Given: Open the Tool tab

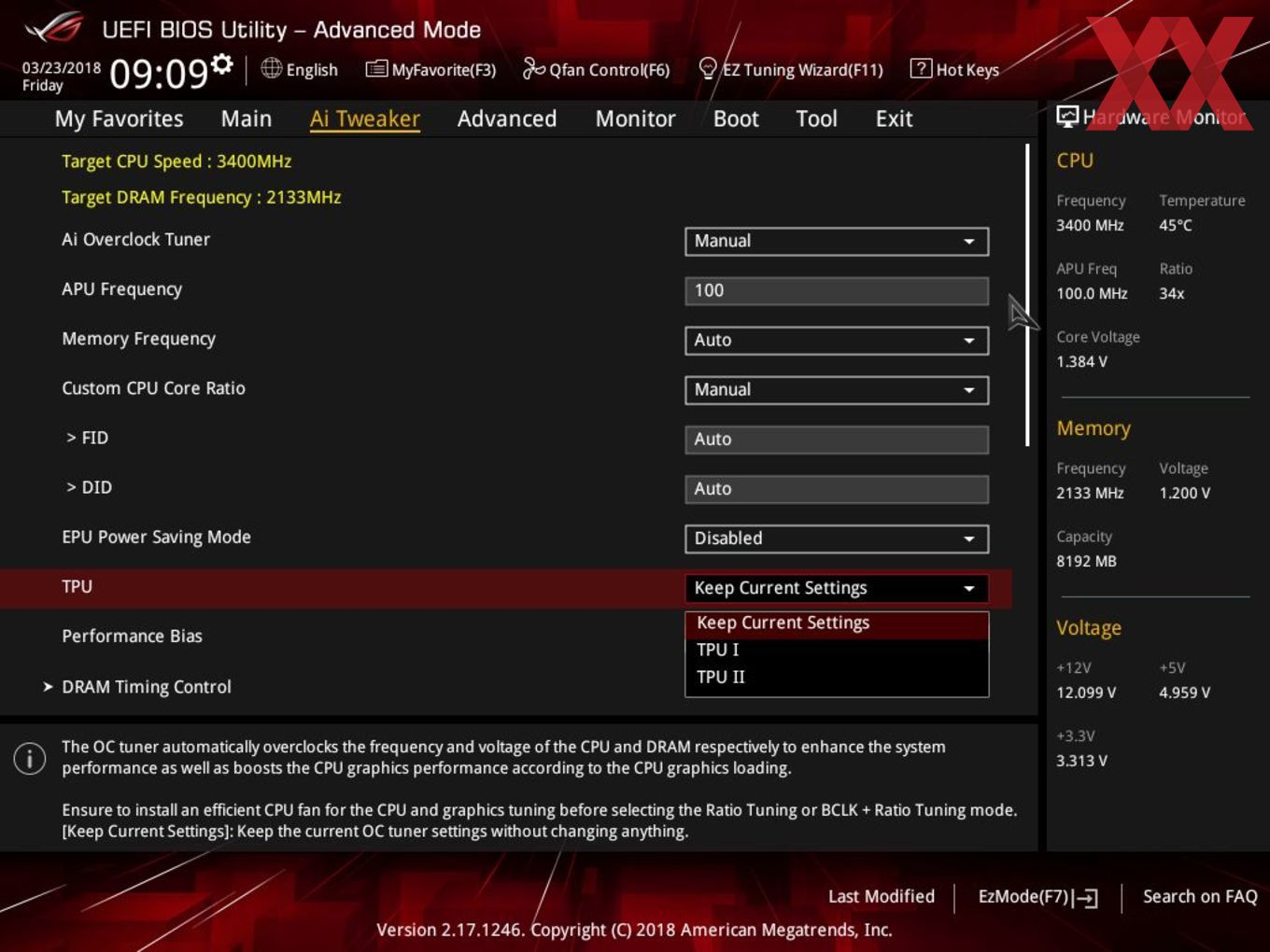Looking at the screenshot, I should click(x=816, y=119).
